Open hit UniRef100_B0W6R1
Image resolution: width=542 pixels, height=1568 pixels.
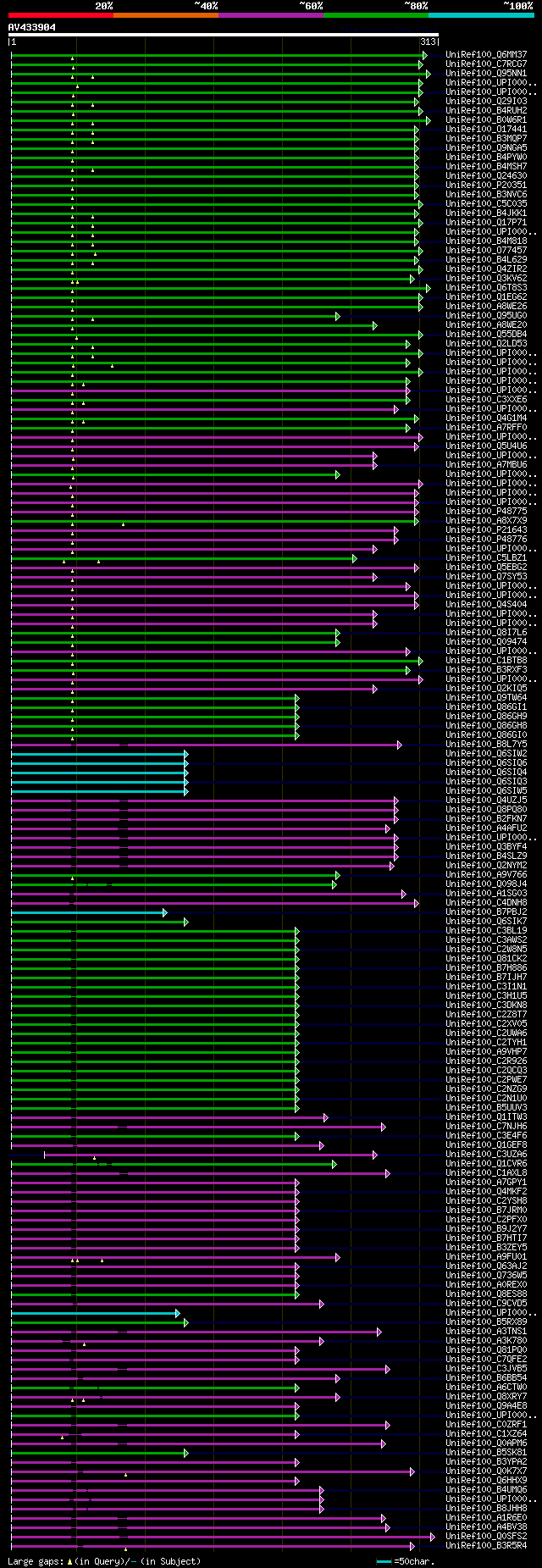[x=486, y=120]
